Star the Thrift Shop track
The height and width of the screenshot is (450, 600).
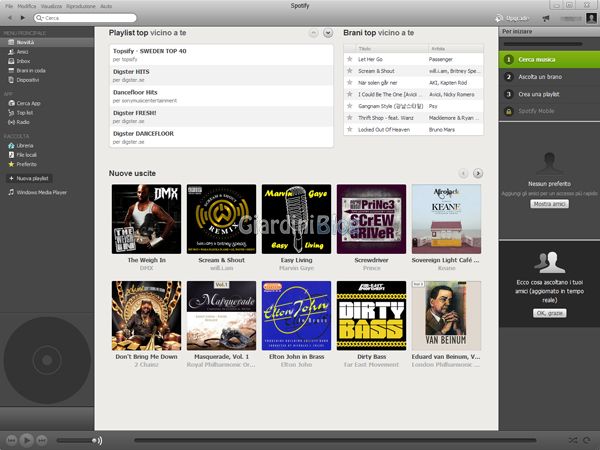click(349, 117)
